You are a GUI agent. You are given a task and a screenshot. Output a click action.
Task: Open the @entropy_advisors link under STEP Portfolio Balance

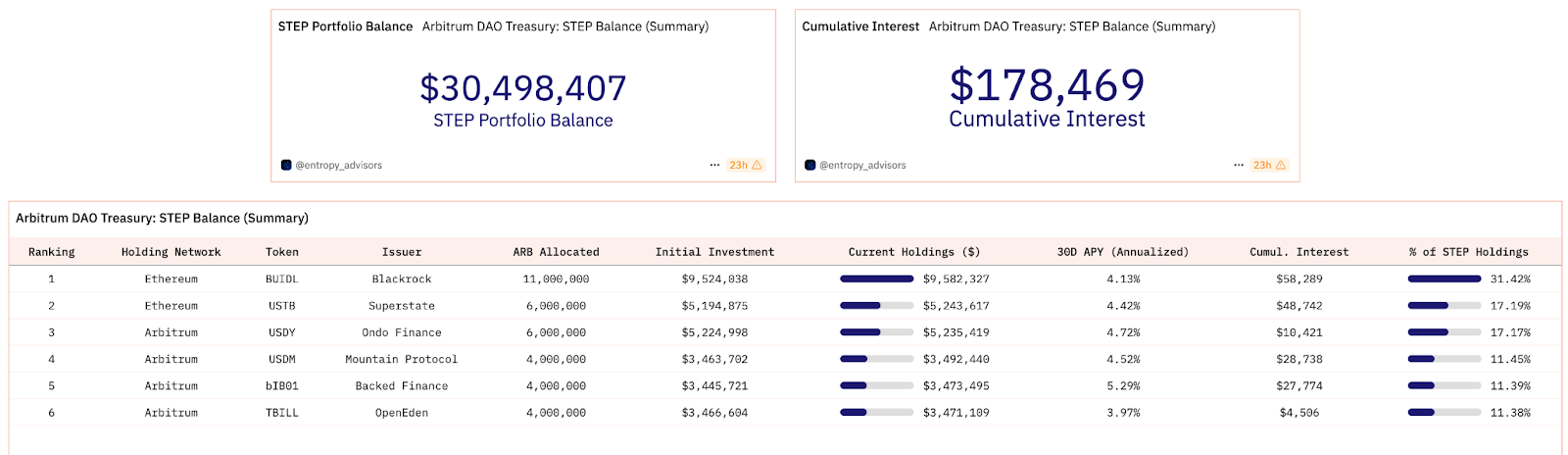[x=339, y=165]
